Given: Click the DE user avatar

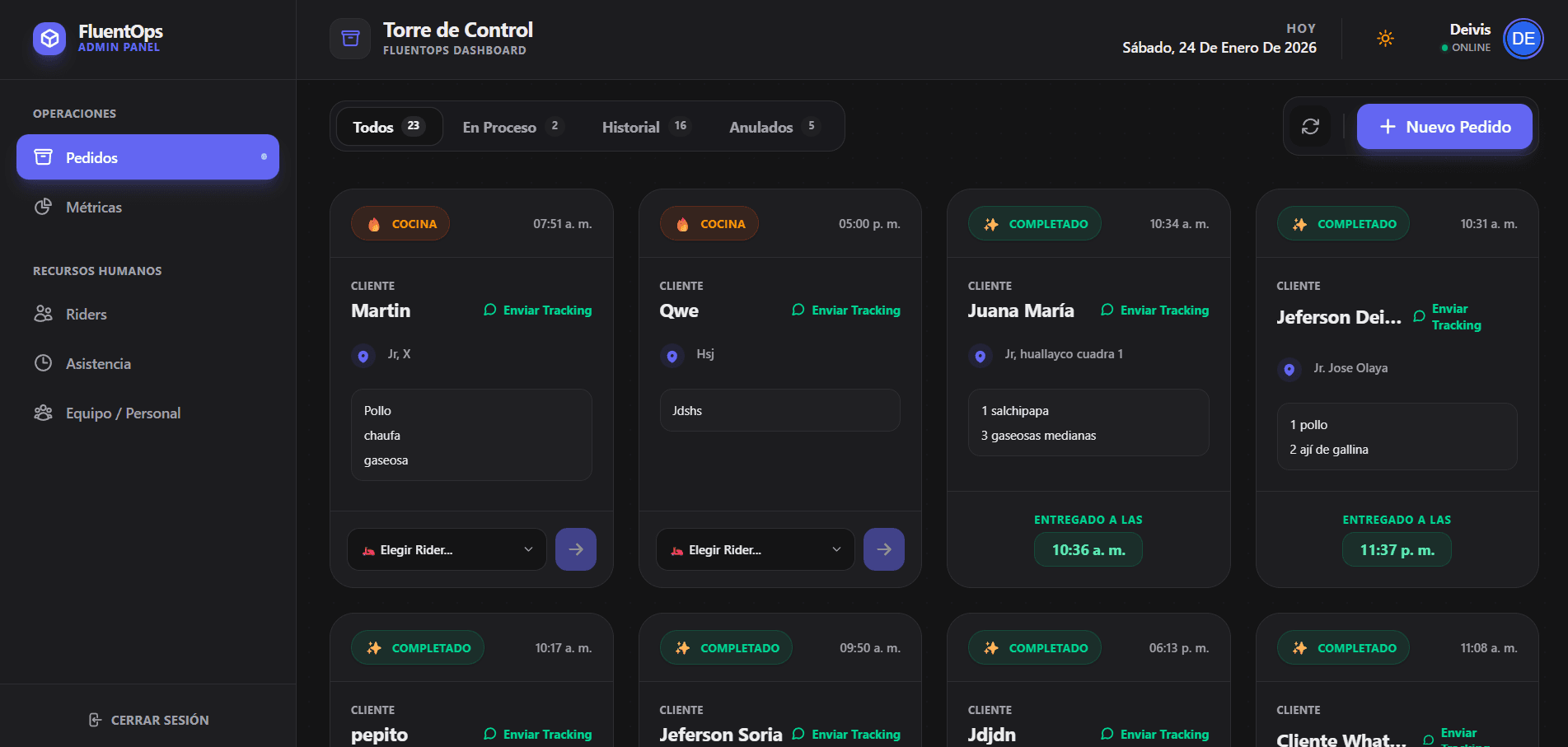Looking at the screenshot, I should (1523, 39).
